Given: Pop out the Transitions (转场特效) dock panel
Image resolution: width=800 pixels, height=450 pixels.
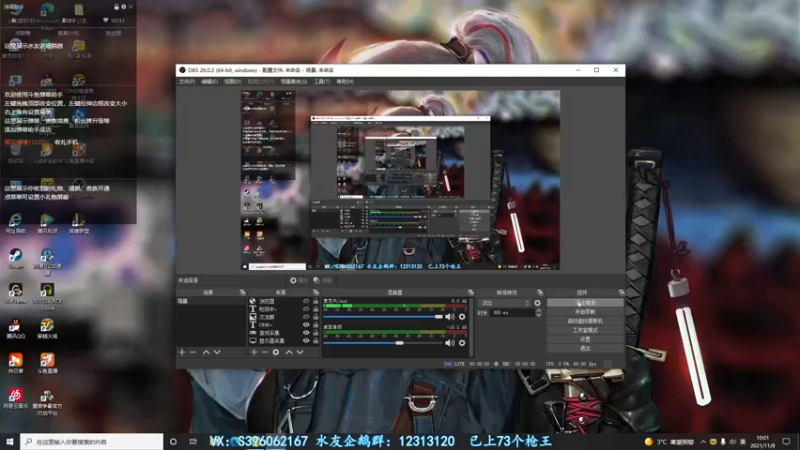Looking at the screenshot, I should pos(540,292).
